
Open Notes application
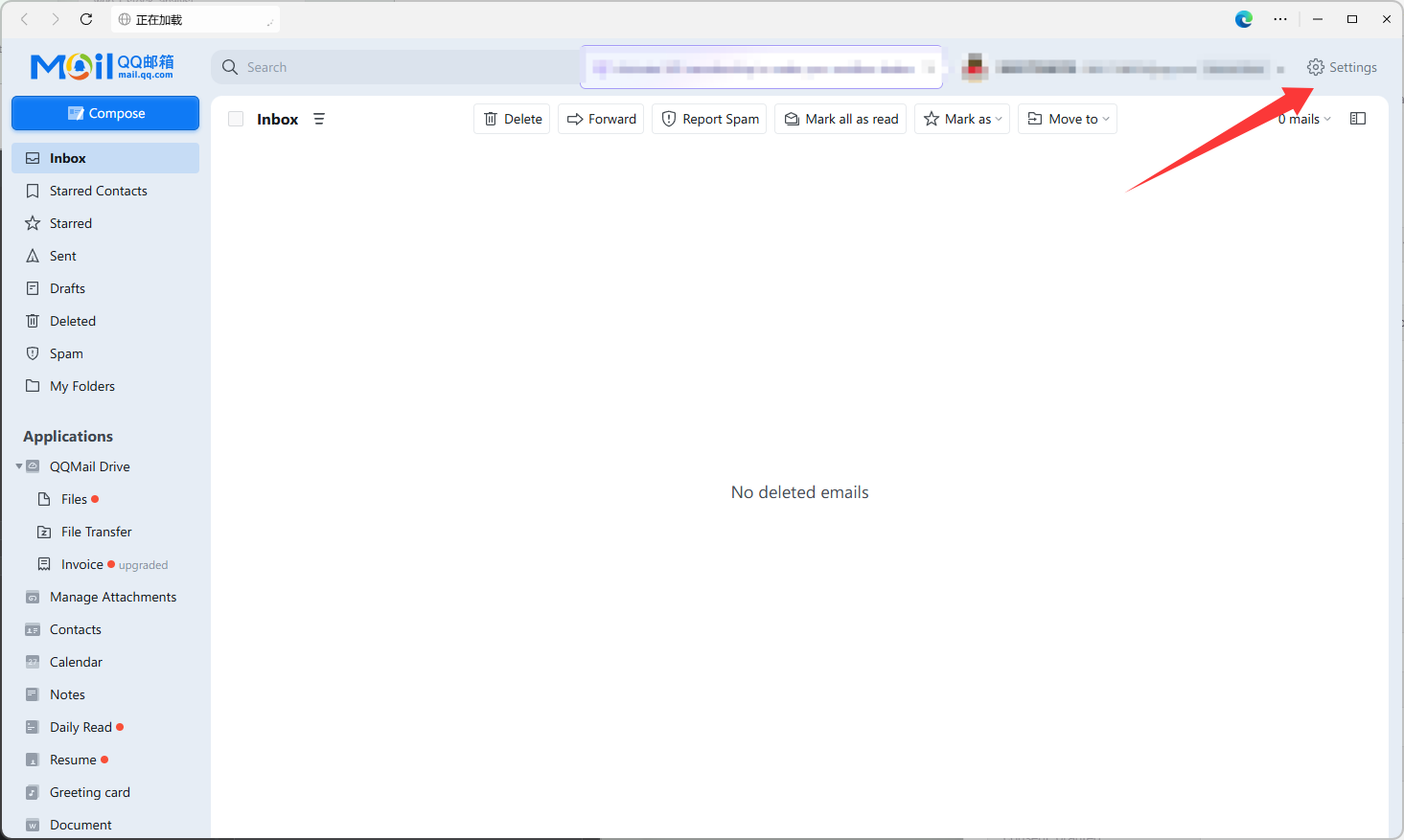[105, 694]
